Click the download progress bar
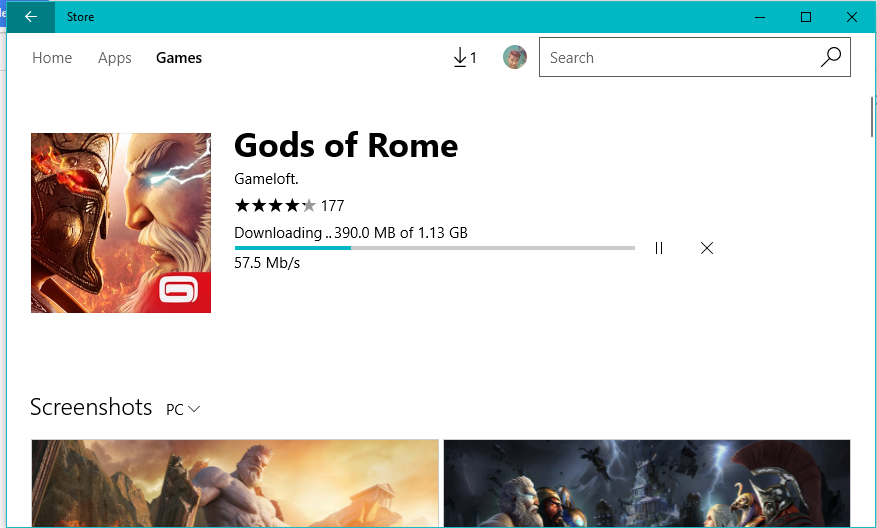Screen dimensions: 877x528 coord(435,248)
